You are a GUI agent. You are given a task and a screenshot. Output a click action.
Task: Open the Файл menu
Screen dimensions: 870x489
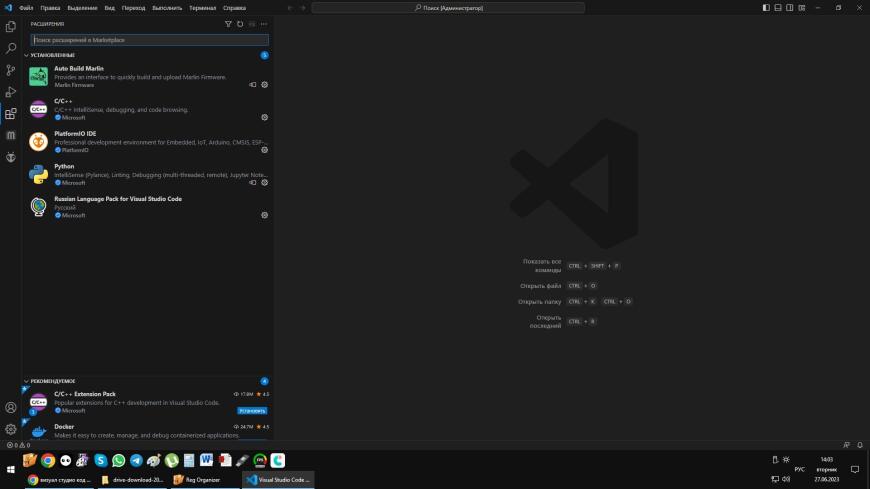[x=26, y=8]
